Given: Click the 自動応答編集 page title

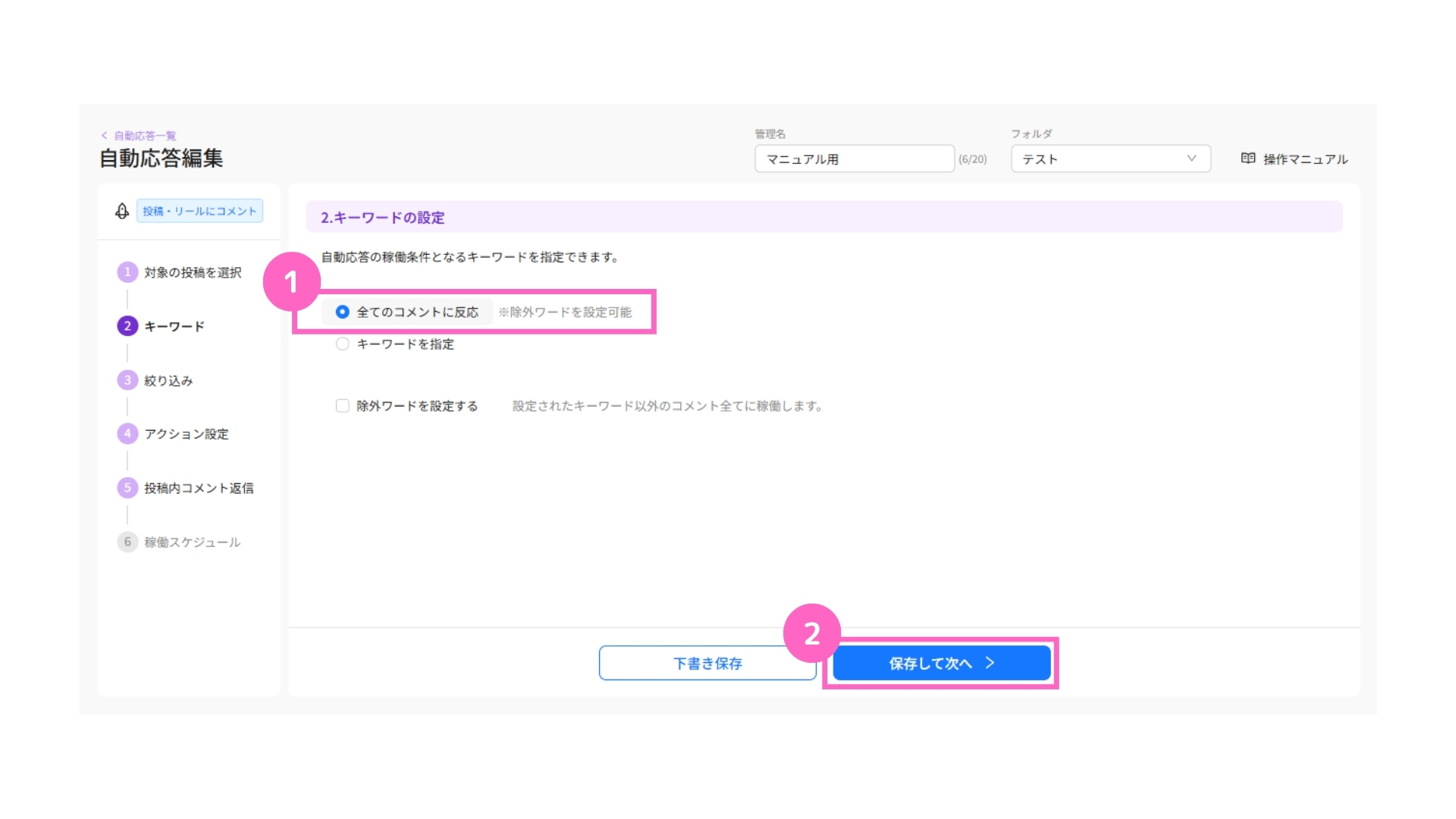Looking at the screenshot, I should click(x=161, y=158).
